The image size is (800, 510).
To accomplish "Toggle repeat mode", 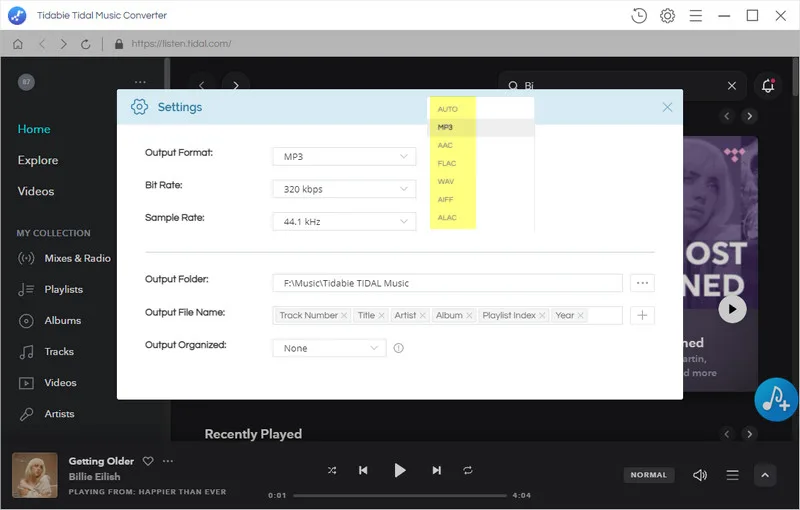I will tap(468, 470).
